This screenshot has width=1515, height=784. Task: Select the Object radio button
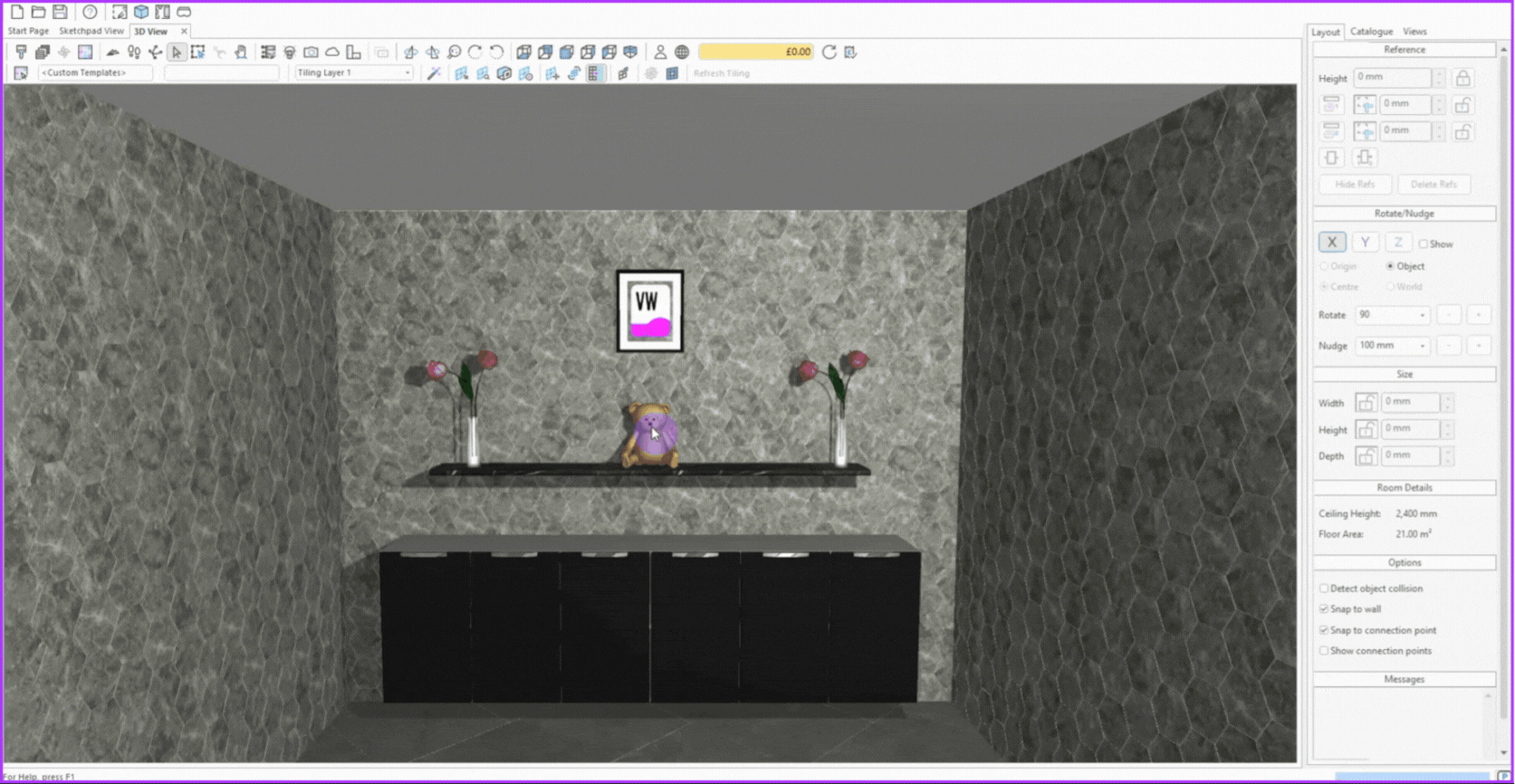tap(1390, 266)
